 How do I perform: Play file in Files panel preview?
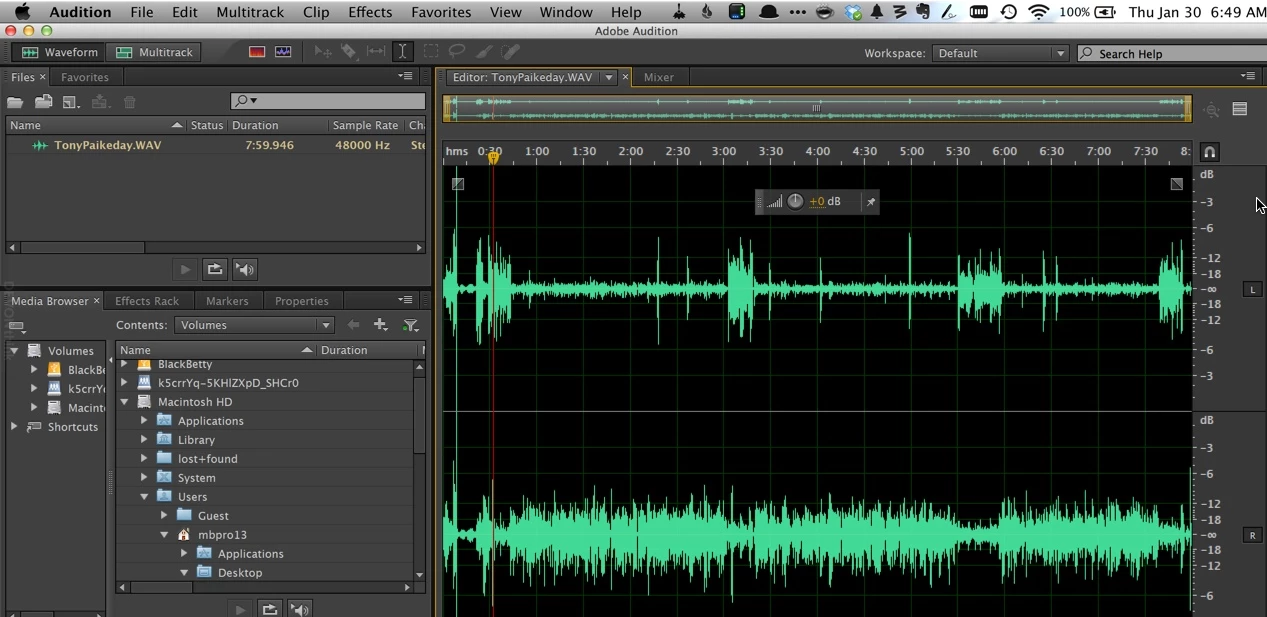click(x=185, y=269)
